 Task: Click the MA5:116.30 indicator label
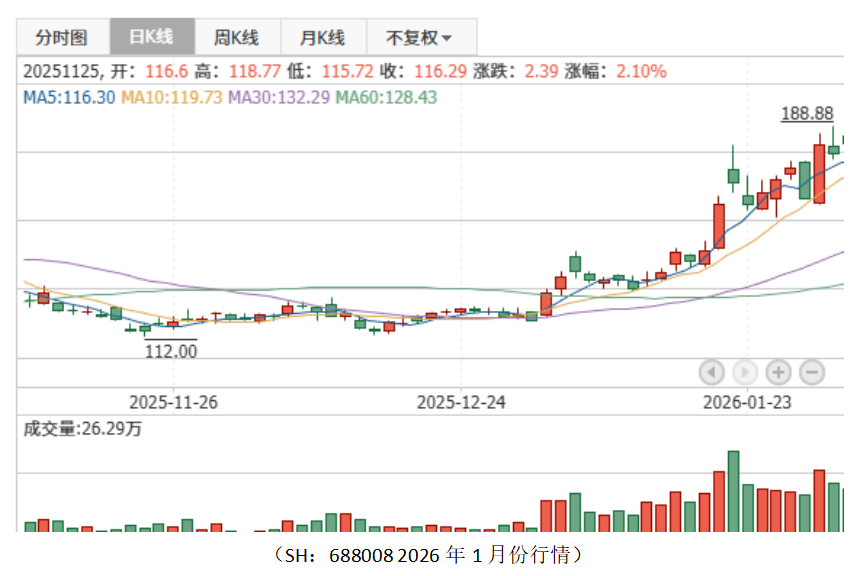click(68, 97)
